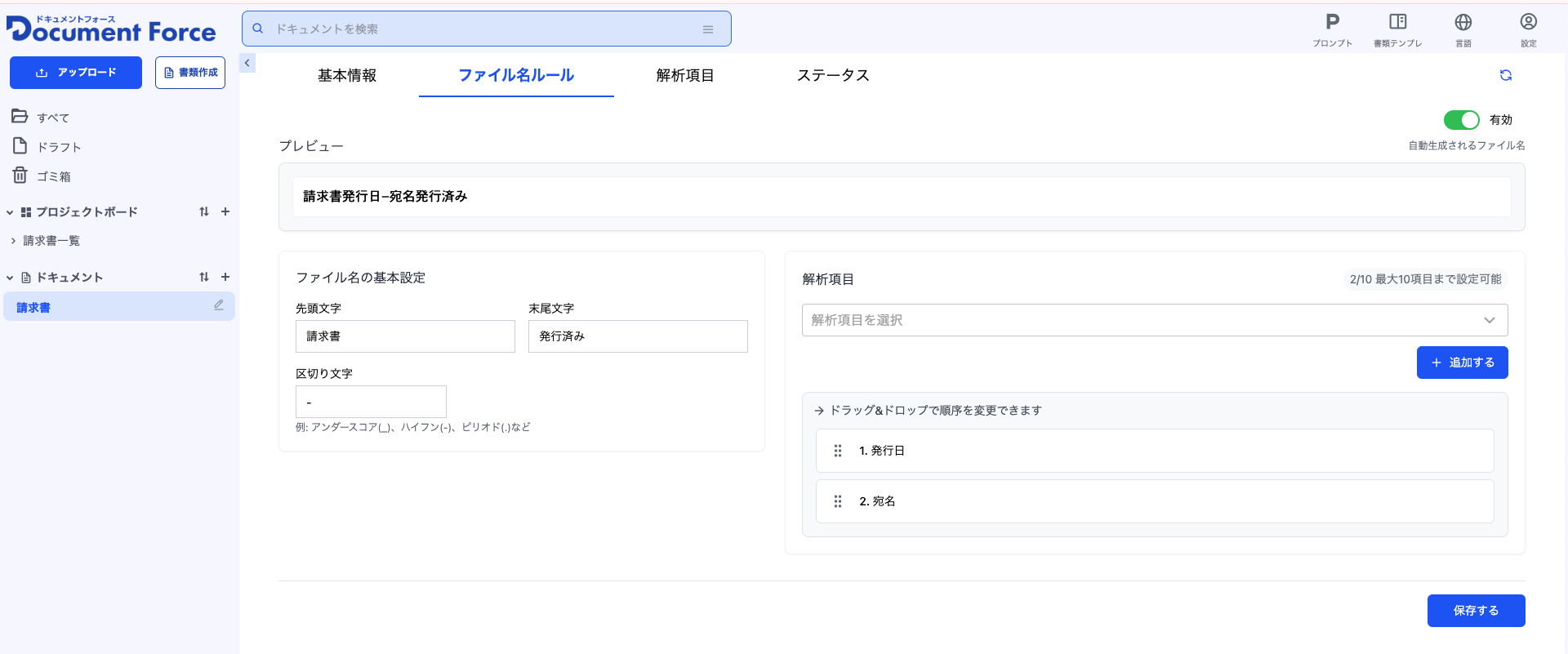Add a new プロジェクトボード item
Viewport: 1568px width, 654px height.
(x=225, y=211)
